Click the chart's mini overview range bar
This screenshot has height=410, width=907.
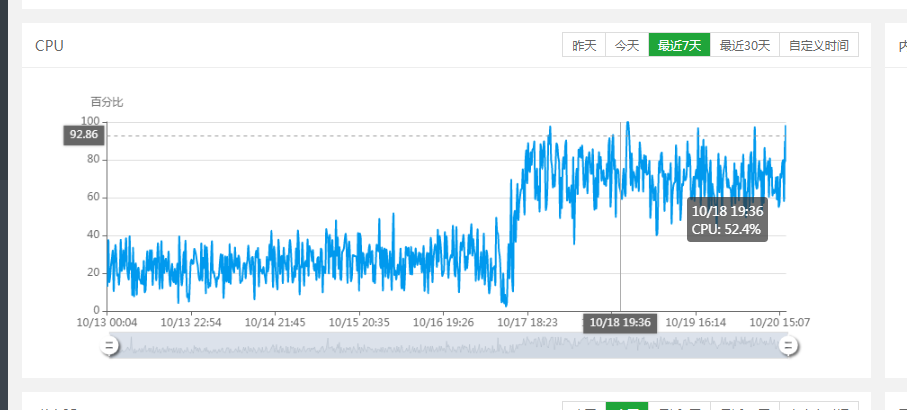[448, 346]
